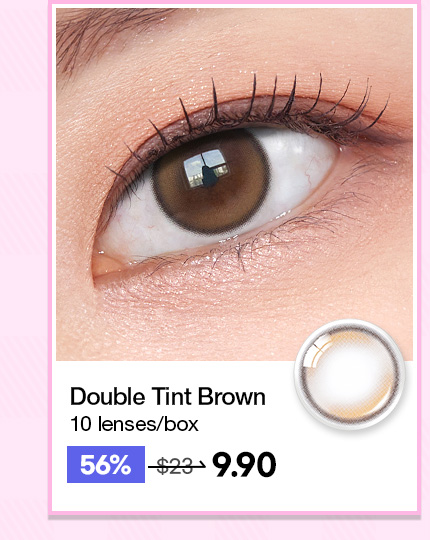Click the crossed-out $23 original price

pos(175,466)
